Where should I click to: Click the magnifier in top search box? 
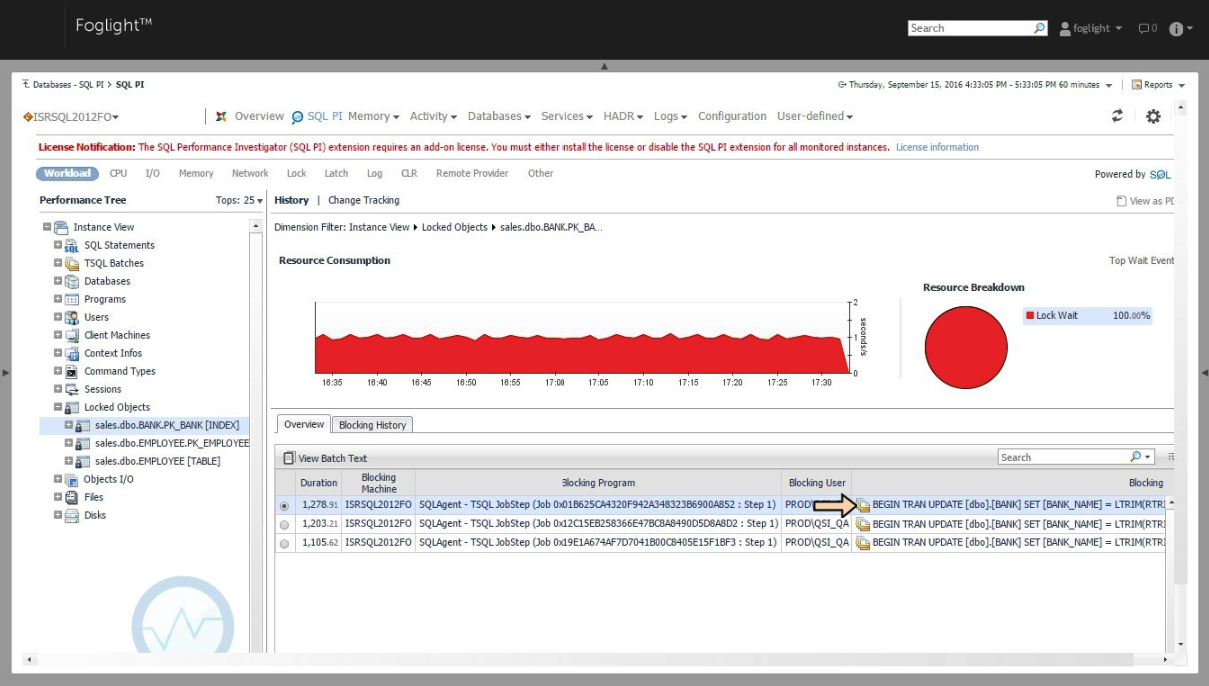pos(1040,28)
